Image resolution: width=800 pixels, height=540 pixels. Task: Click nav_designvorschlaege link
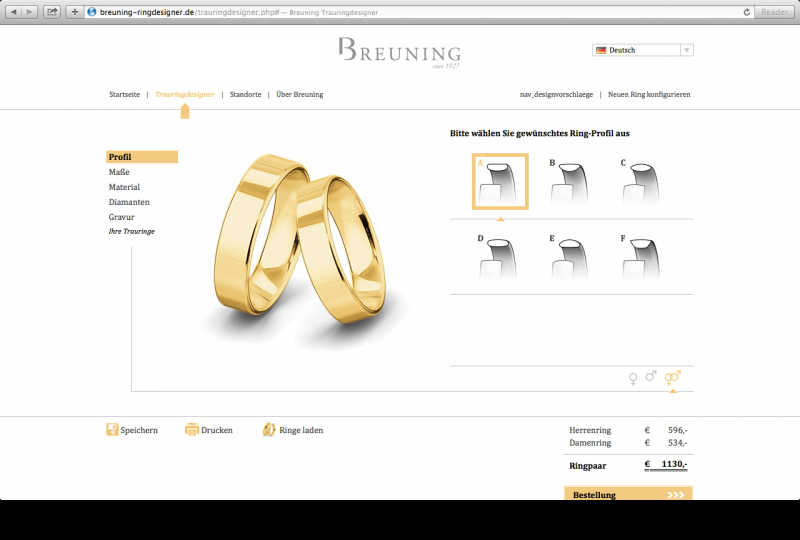pyautogui.click(x=556, y=94)
